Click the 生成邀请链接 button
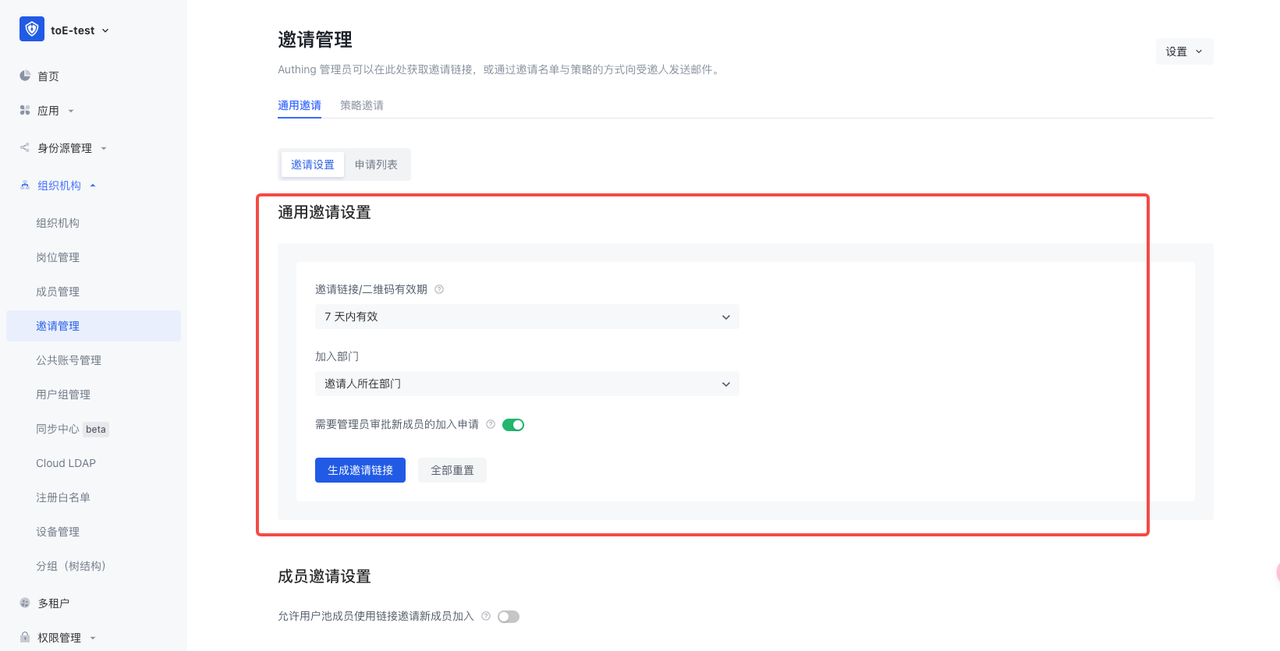The image size is (1280, 651). (360, 470)
